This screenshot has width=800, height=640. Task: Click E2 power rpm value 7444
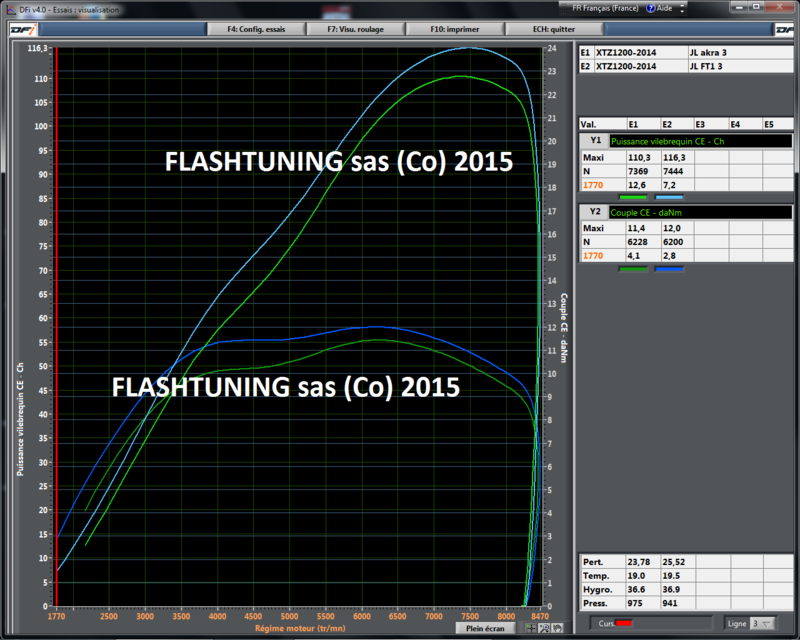(678, 171)
